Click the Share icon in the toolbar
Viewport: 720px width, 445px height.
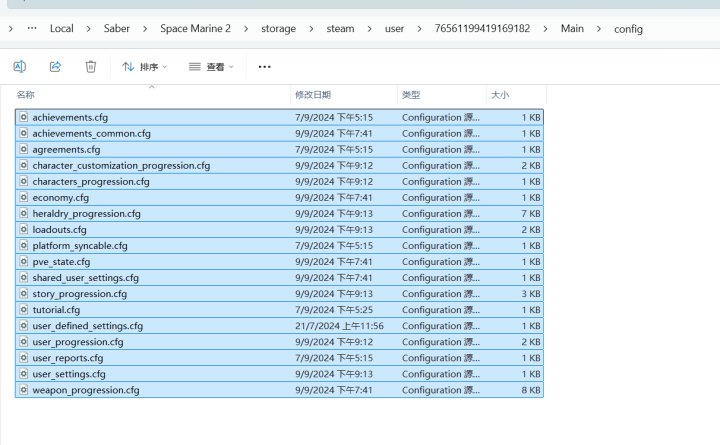coord(55,66)
